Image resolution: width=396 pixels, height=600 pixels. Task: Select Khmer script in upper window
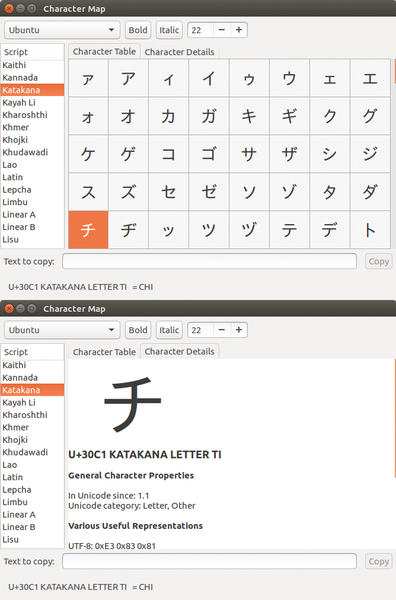tap(32, 127)
